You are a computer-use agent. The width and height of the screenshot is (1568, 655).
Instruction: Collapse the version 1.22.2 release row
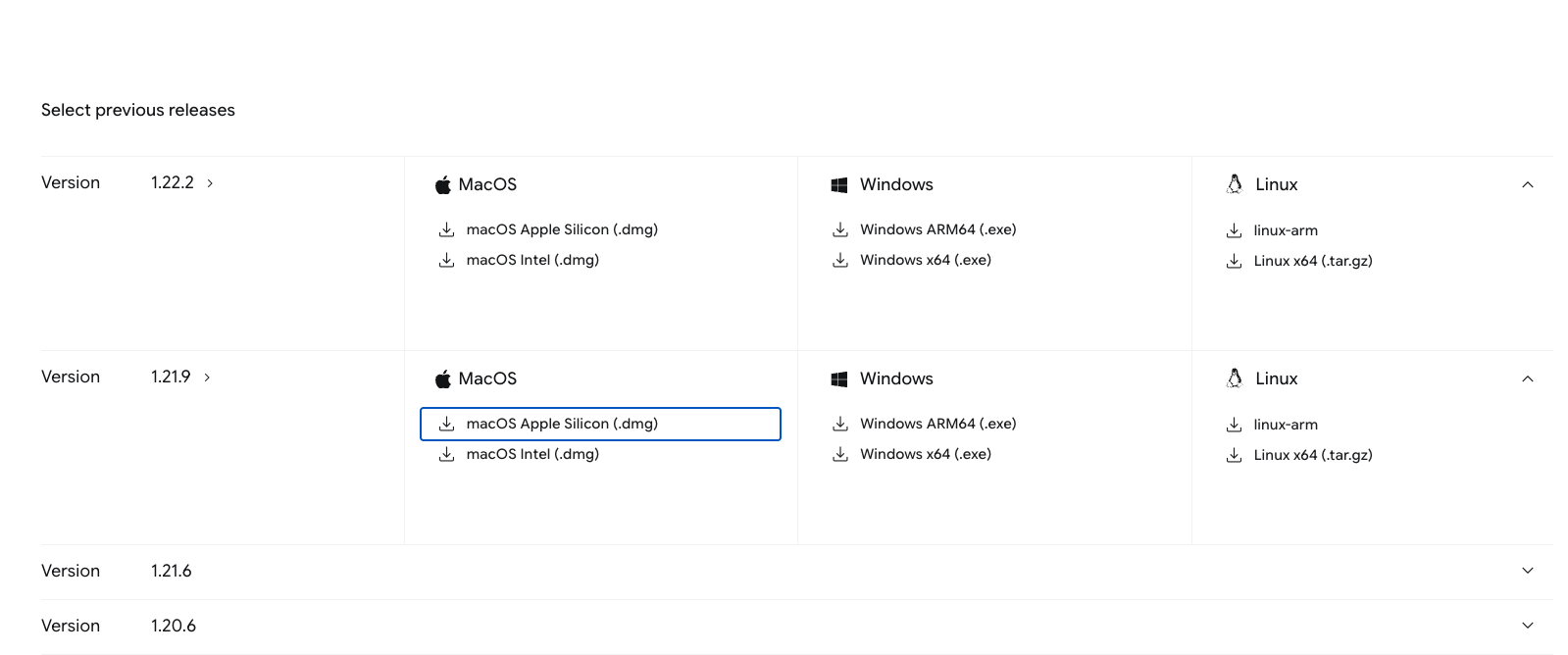[1528, 184]
